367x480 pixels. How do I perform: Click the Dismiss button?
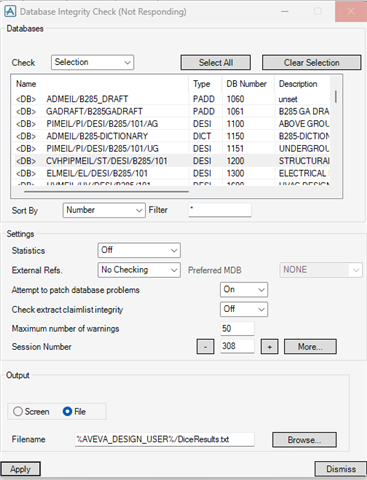(x=341, y=469)
